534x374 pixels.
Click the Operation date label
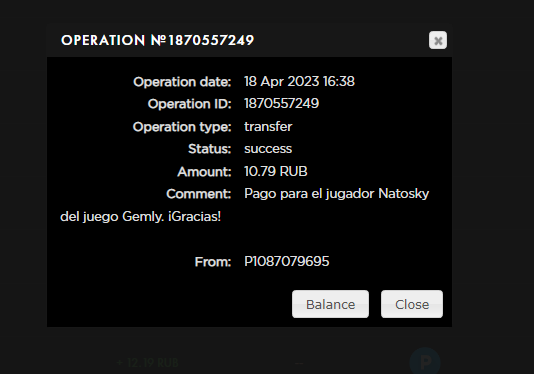182,82
